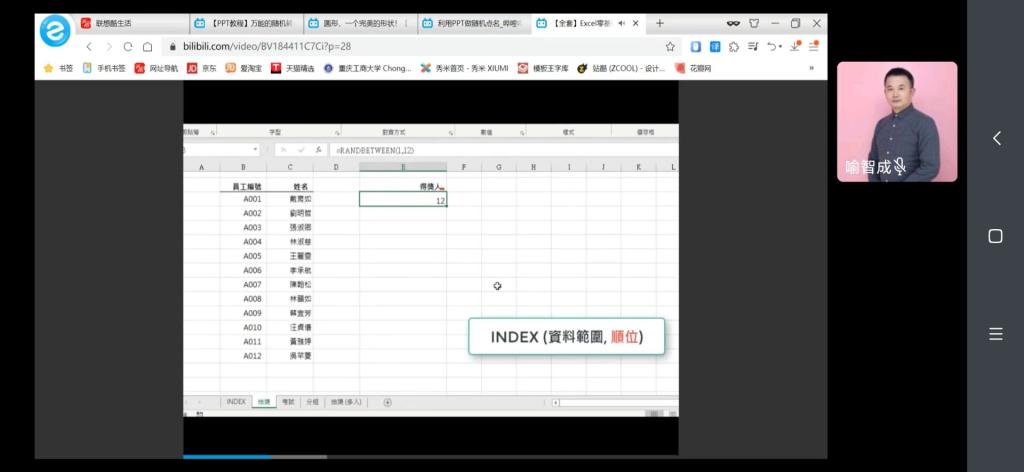Open the extensions puzzle icon
Screen dimensions: 1024x472
[734, 46]
